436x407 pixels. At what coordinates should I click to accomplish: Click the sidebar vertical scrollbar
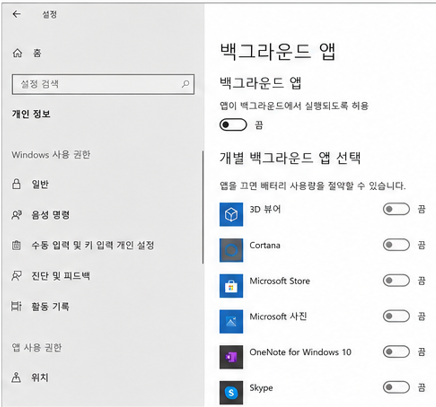click(203, 207)
